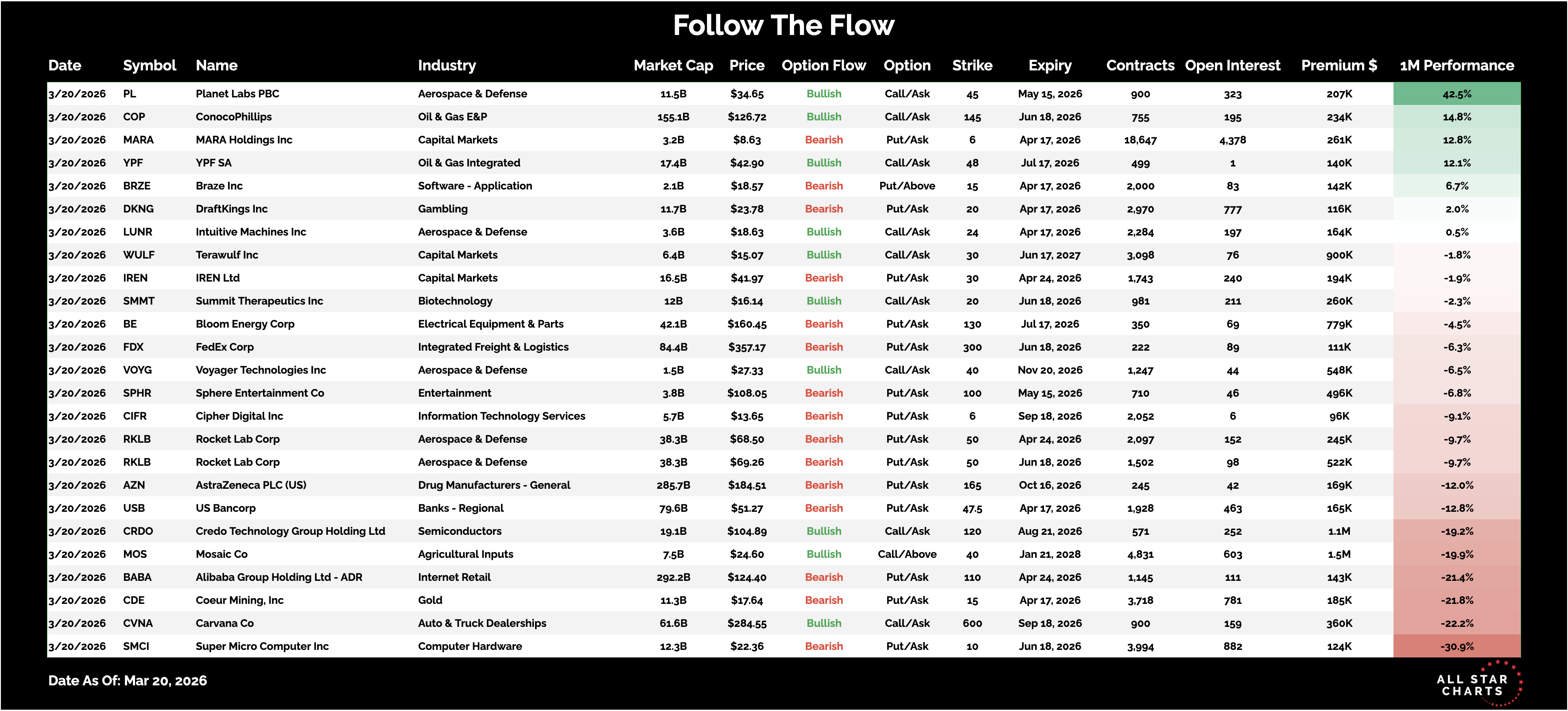Click the red -30.9% performance cell
Screen dimensions: 1568x711
pyautogui.click(x=1457, y=646)
